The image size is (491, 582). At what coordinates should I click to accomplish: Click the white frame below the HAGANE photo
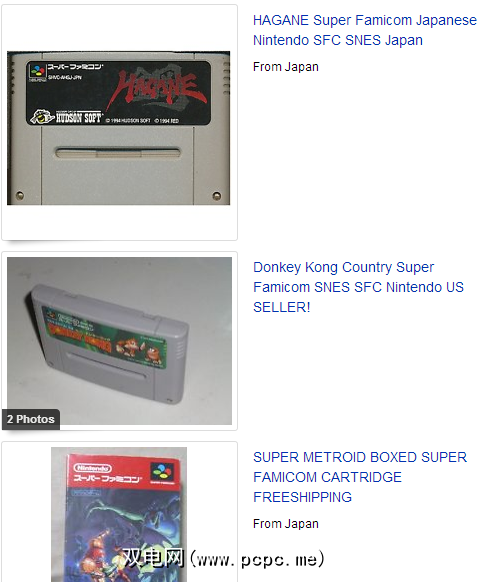(119, 222)
